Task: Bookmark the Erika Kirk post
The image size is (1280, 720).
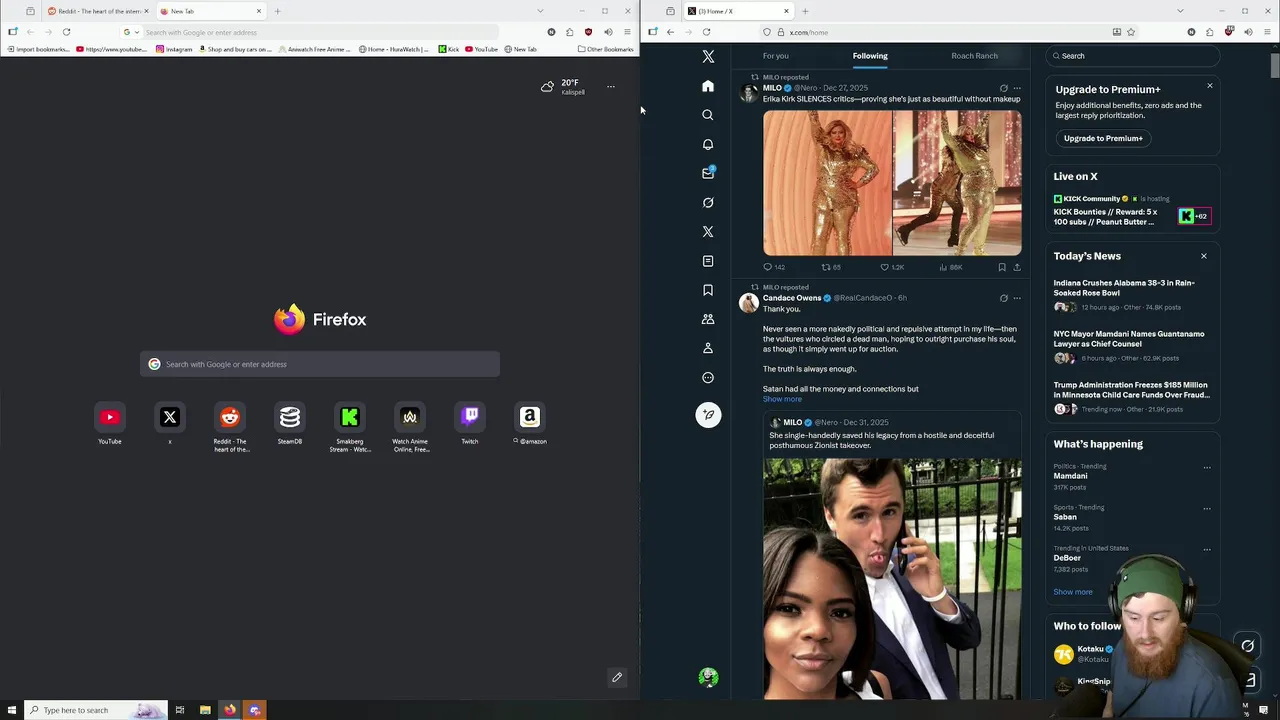Action: click(1001, 267)
